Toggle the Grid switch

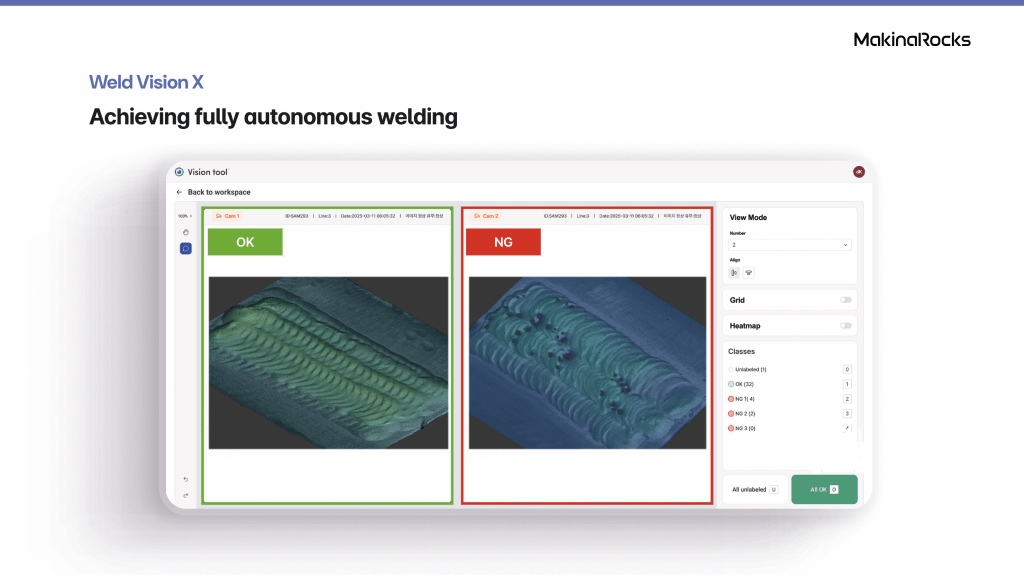(846, 300)
